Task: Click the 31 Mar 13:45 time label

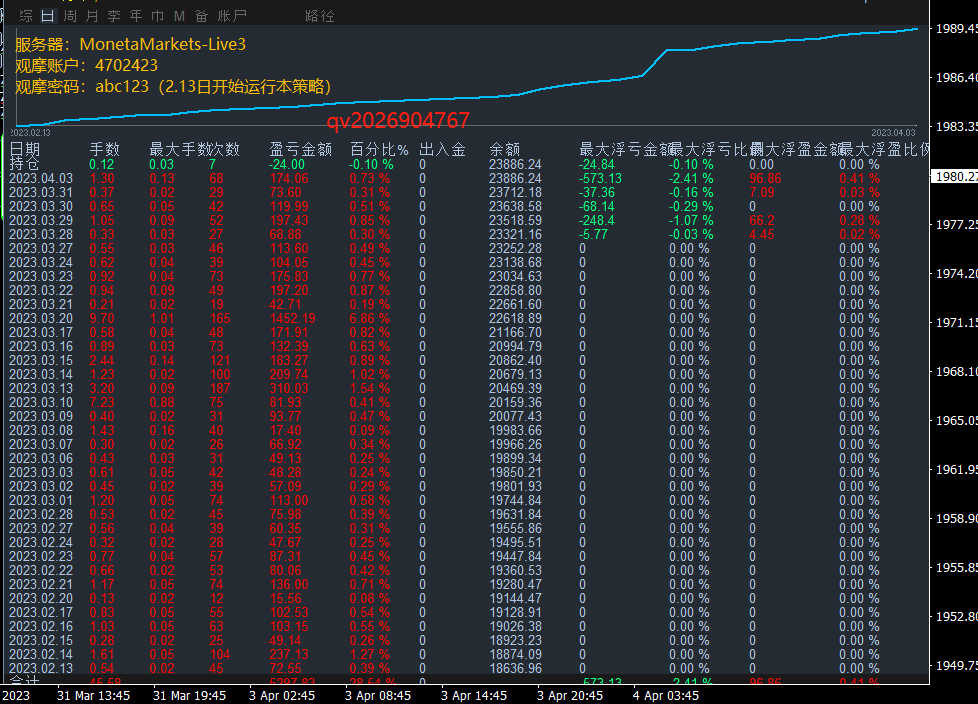Action: [x=94, y=695]
